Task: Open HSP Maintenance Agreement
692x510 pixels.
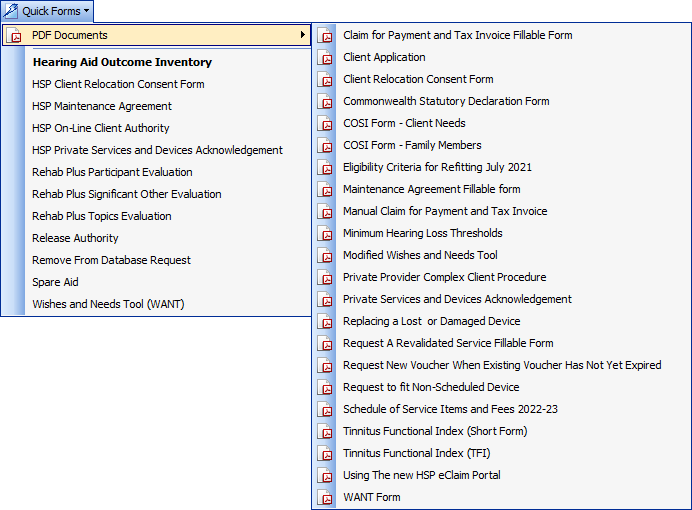Action: coord(102,106)
